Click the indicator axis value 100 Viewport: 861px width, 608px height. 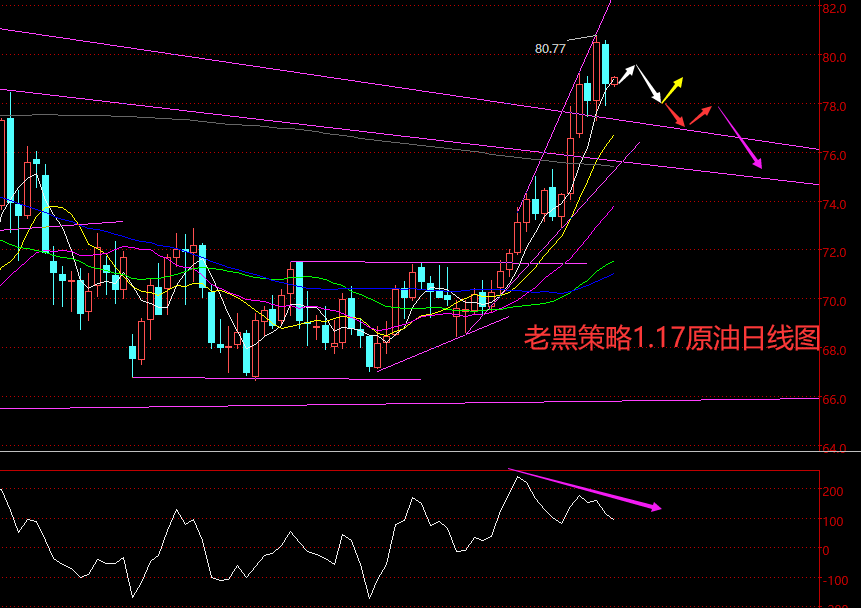coord(833,521)
